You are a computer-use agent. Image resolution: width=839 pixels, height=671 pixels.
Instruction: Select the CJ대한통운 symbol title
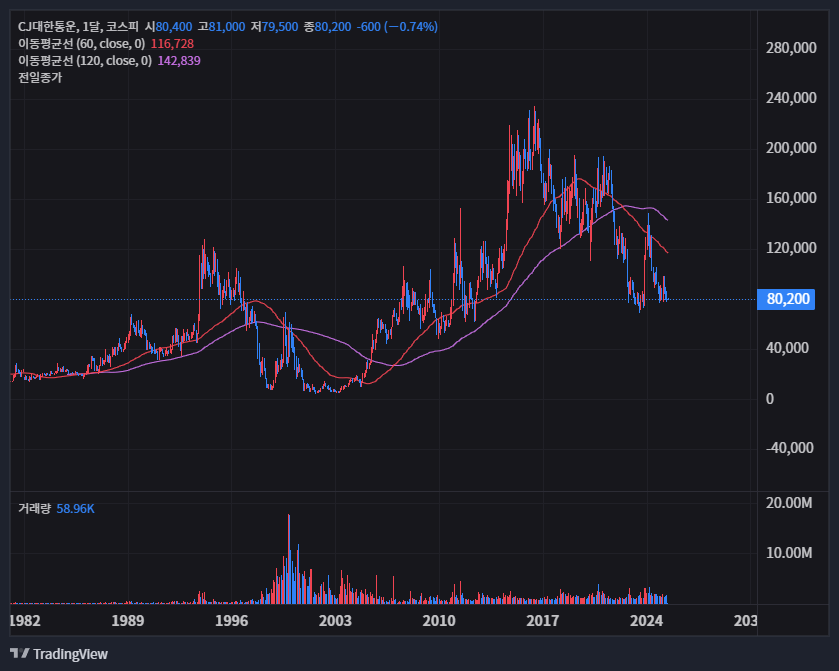48,27
